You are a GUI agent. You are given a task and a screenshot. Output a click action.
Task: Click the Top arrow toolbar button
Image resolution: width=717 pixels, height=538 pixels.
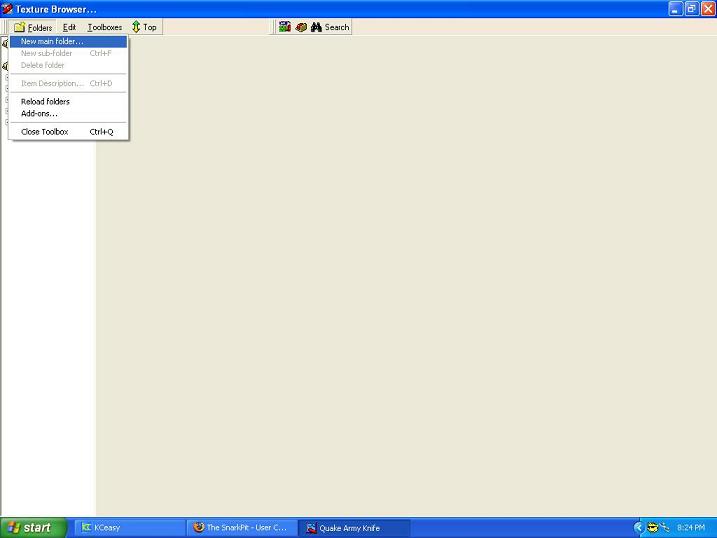[x=144, y=27]
